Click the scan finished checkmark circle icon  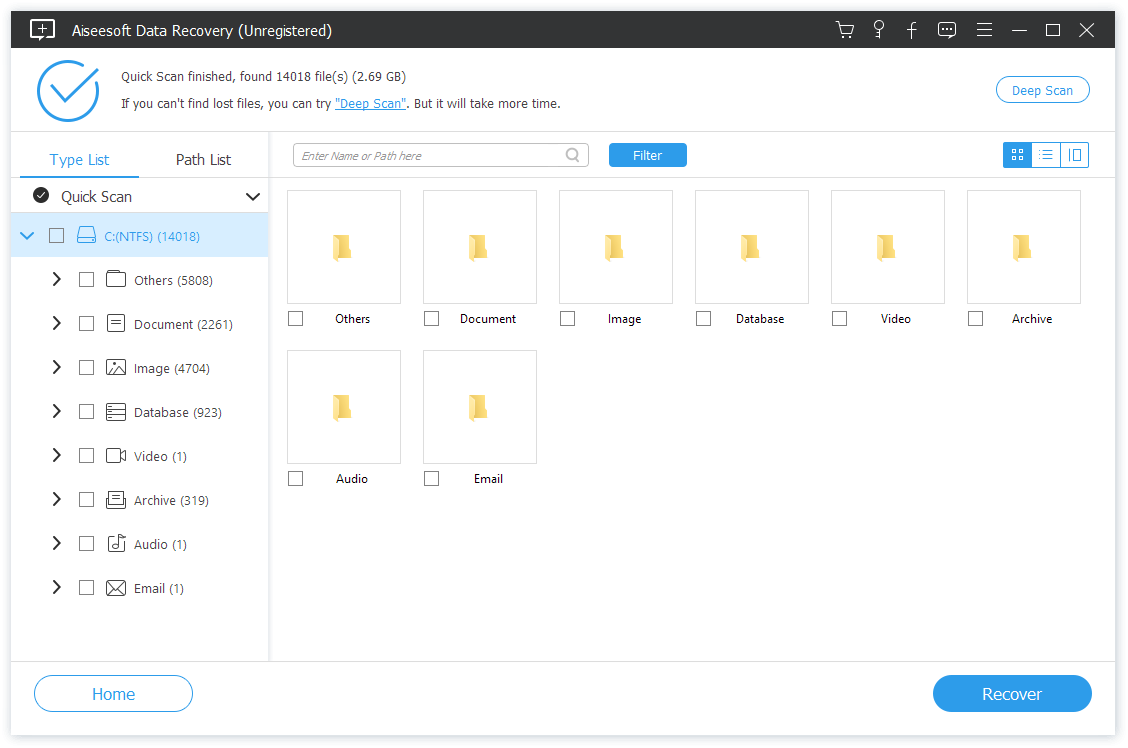tap(68, 91)
